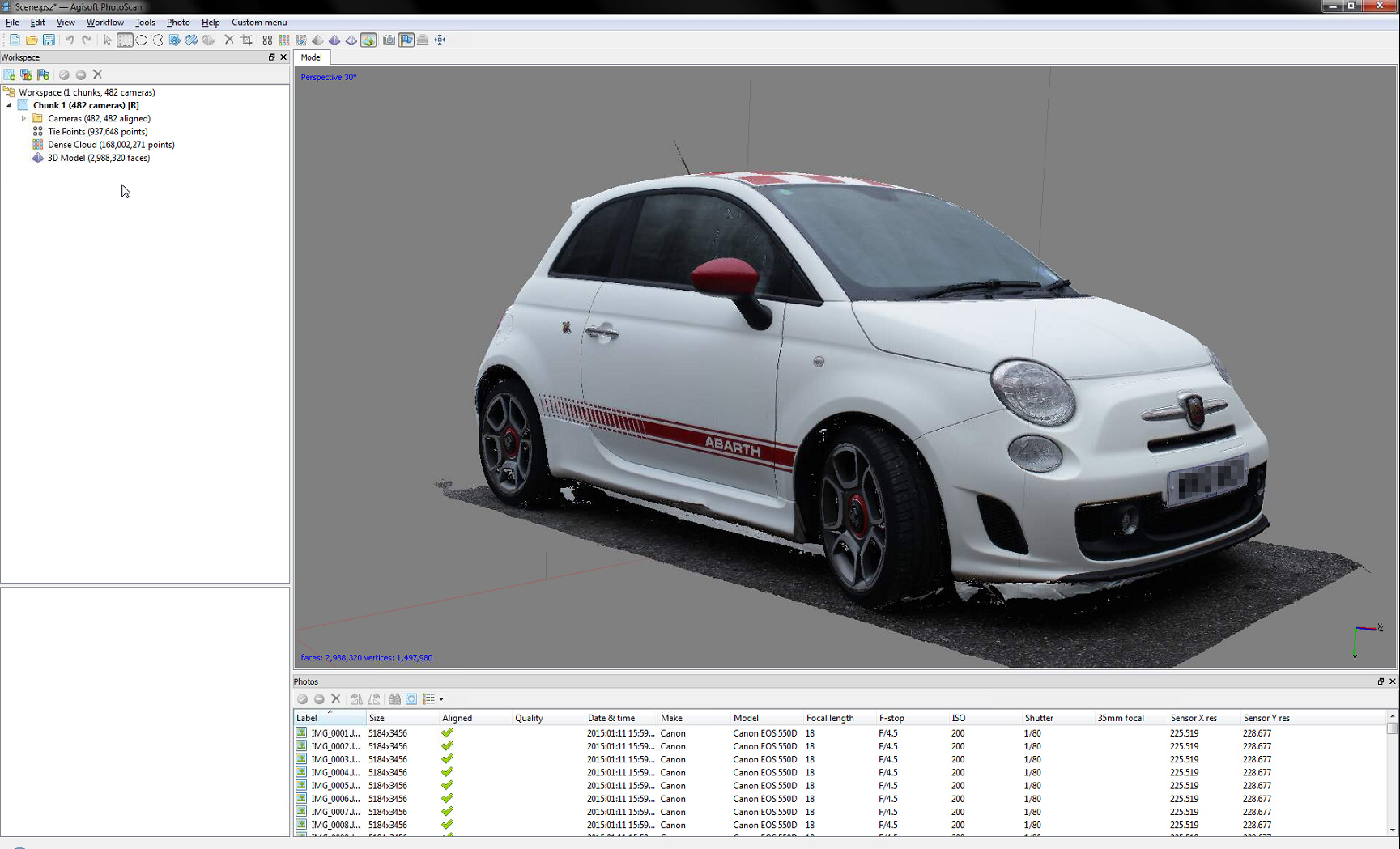Screen dimensions: 1400x849
Task: Use the Rotate Right tool in Photos pane
Action: (x=374, y=698)
